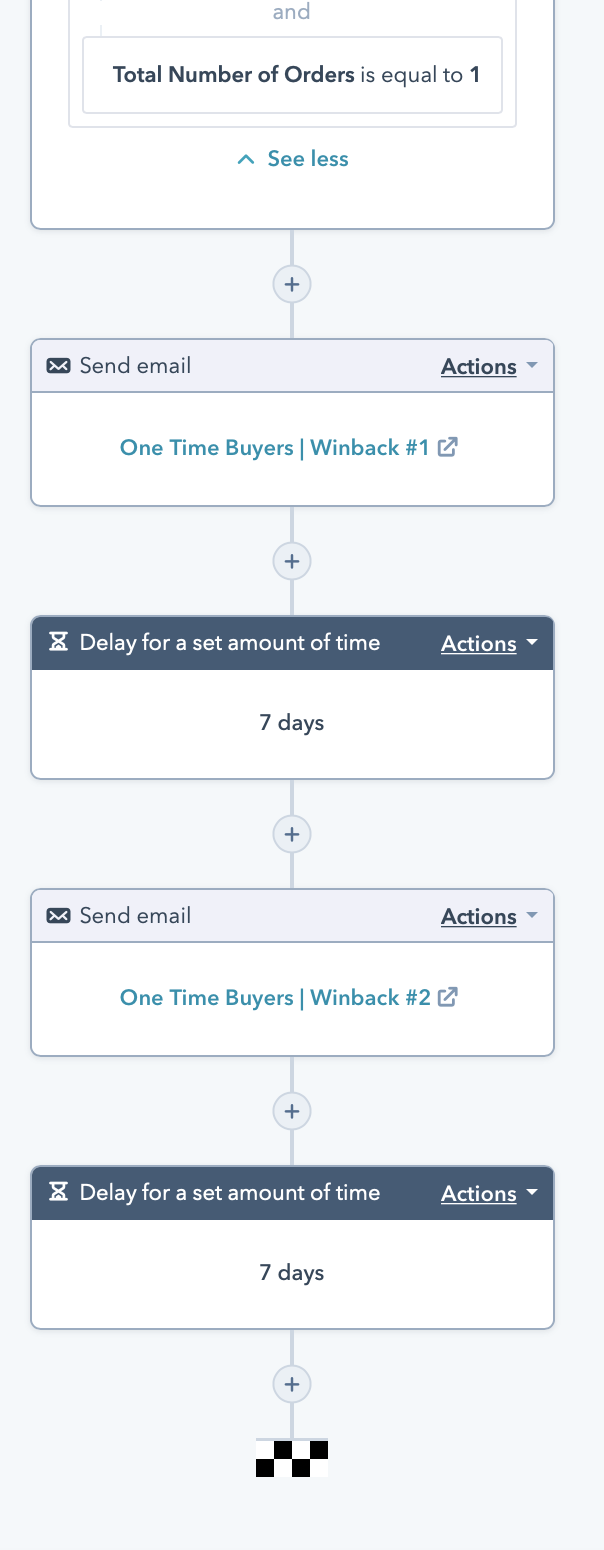Open Winback #2 email via external link icon

point(449,997)
